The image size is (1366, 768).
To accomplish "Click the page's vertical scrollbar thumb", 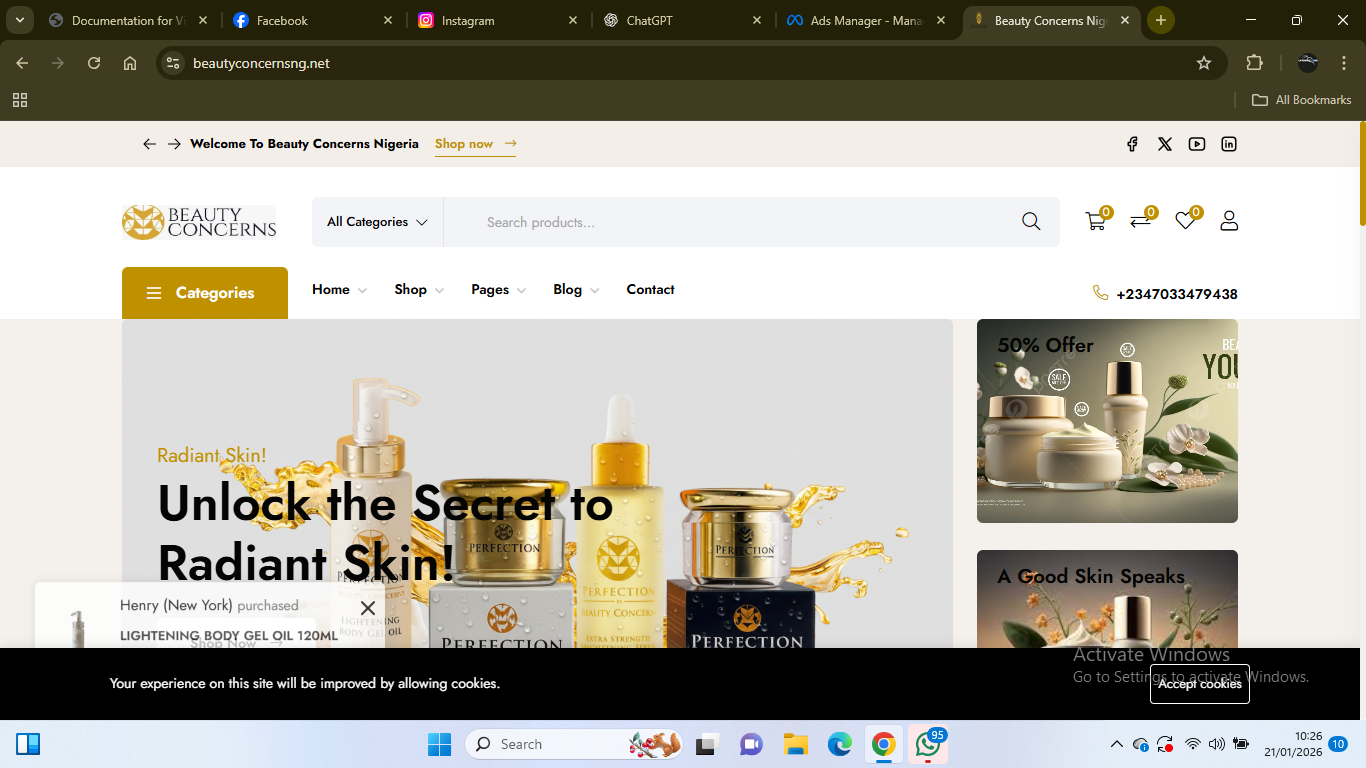I will [1362, 174].
